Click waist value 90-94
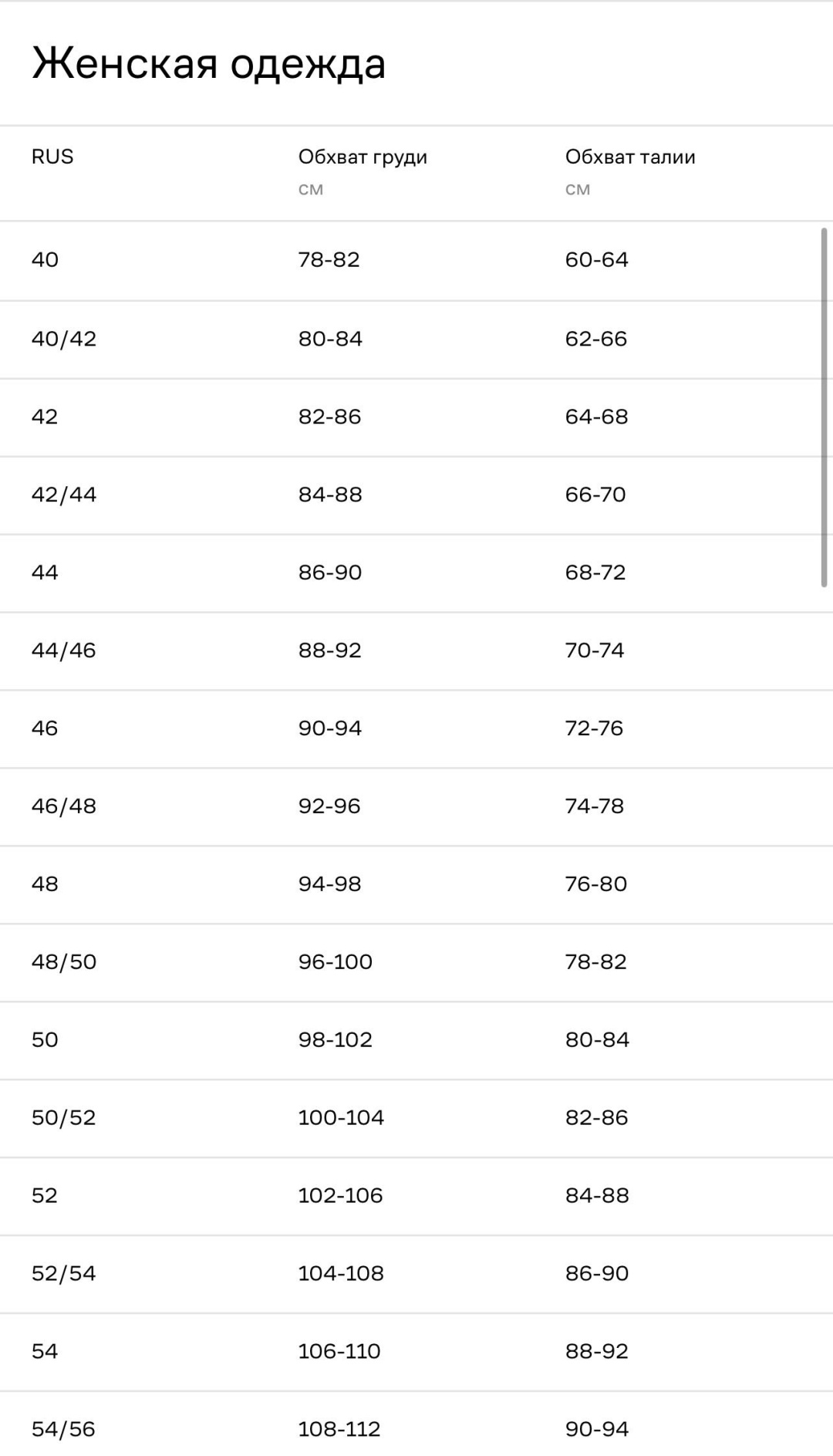This screenshot has width=833, height=1456. click(x=597, y=1430)
